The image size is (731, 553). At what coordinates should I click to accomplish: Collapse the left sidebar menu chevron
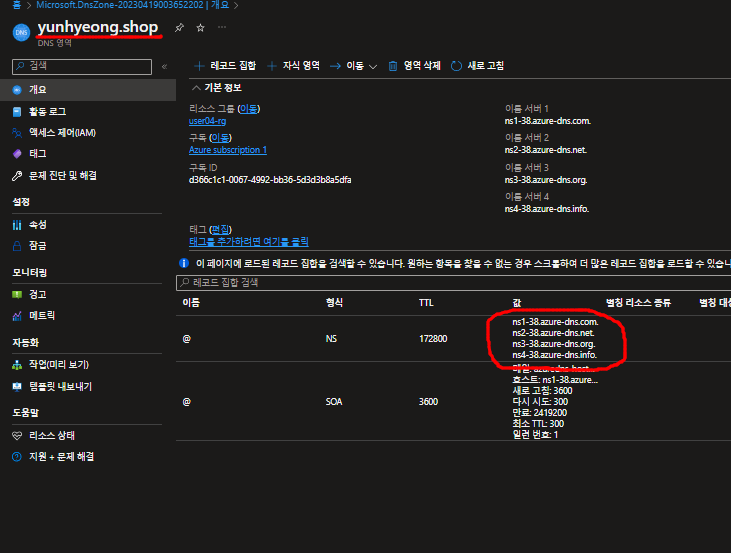tap(165, 67)
